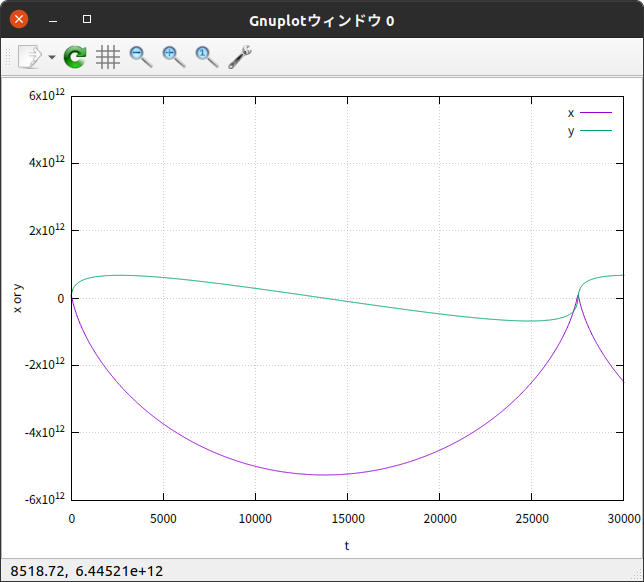
Task: Click the green y legend line sample
Action: click(x=596, y=131)
